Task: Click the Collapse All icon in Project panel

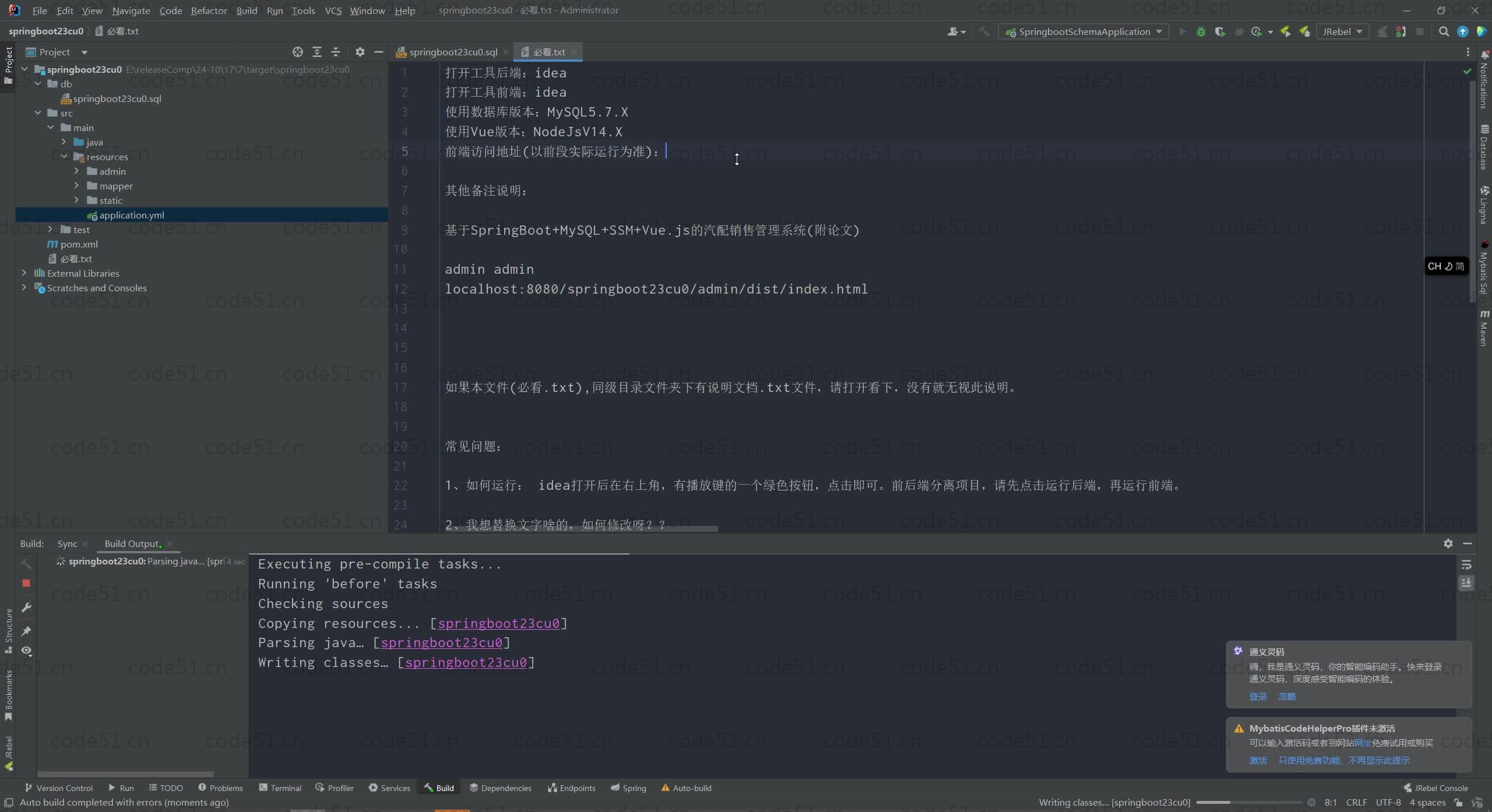Action: [x=336, y=52]
